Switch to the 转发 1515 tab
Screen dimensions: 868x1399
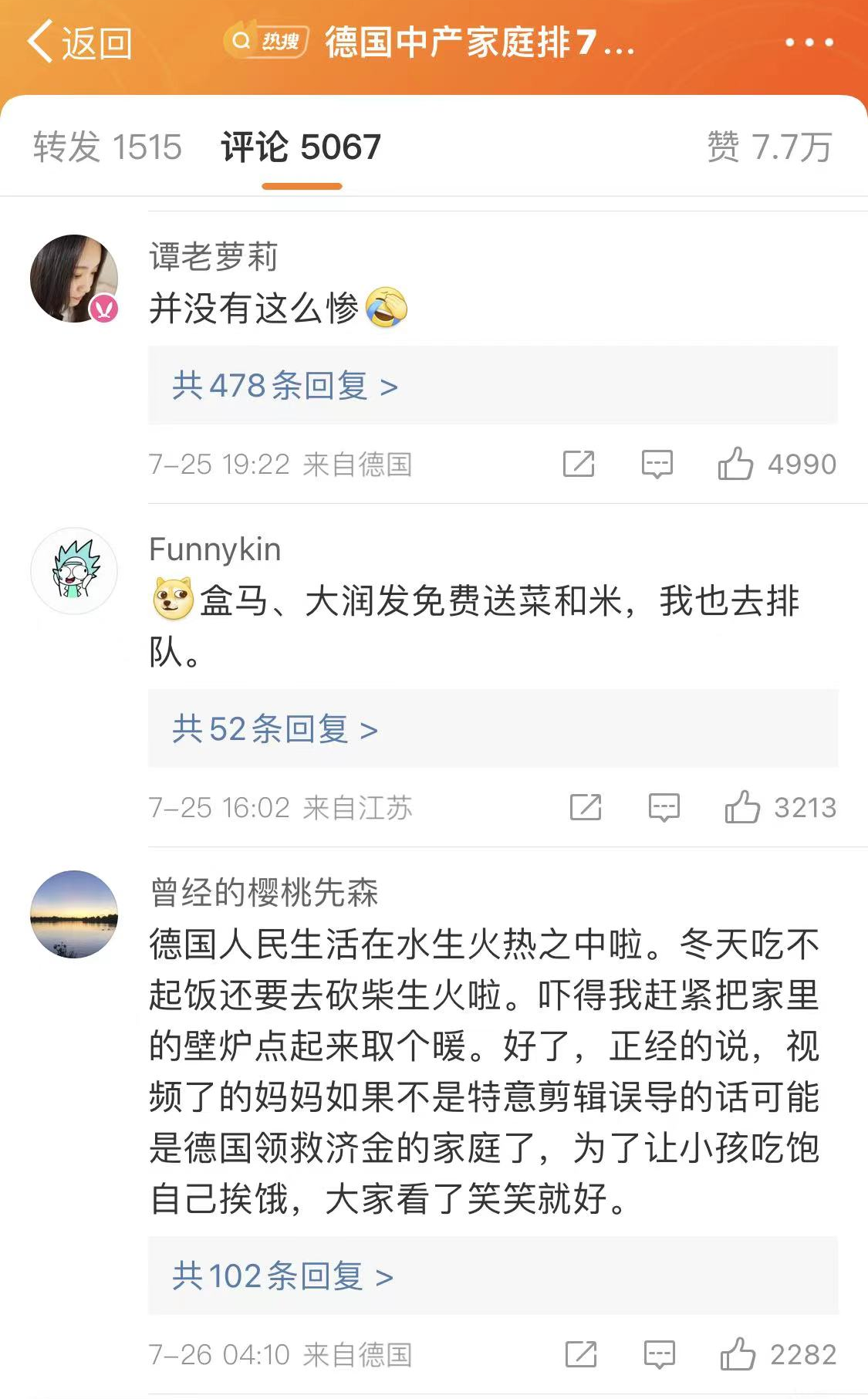point(107,147)
